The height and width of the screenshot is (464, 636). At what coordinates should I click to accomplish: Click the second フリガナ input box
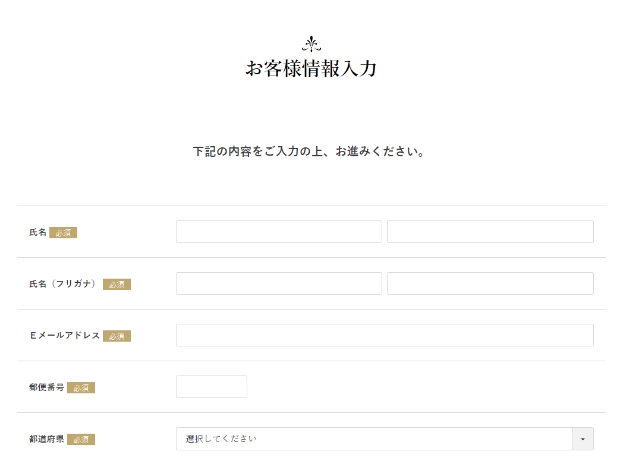[490, 284]
